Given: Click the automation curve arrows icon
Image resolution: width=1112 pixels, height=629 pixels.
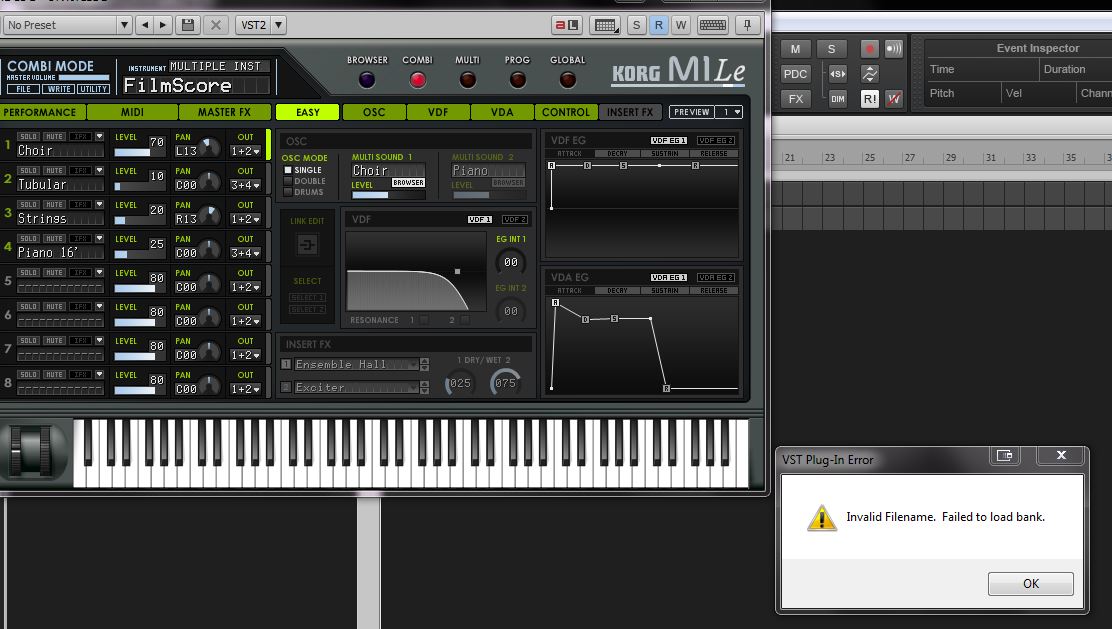Looking at the screenshot, I should point(869,74).
